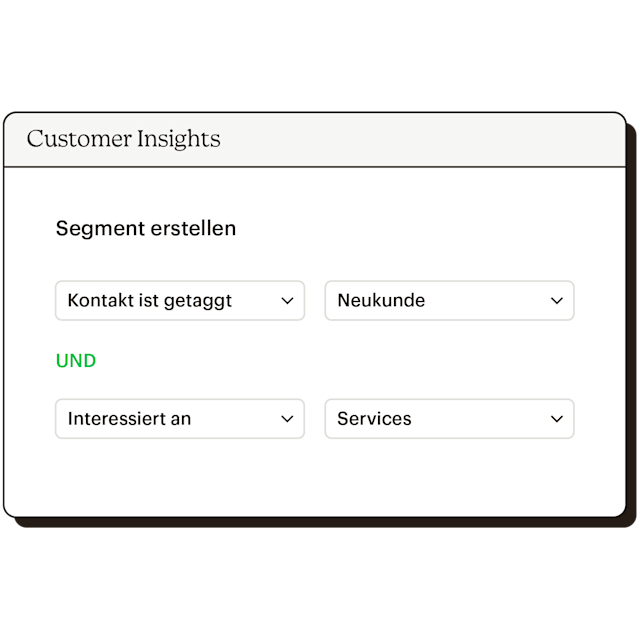The image size is (640, 640).
Task: Click the chevron arrow next to "Neukunde"
Action: [x=557, y=301]
